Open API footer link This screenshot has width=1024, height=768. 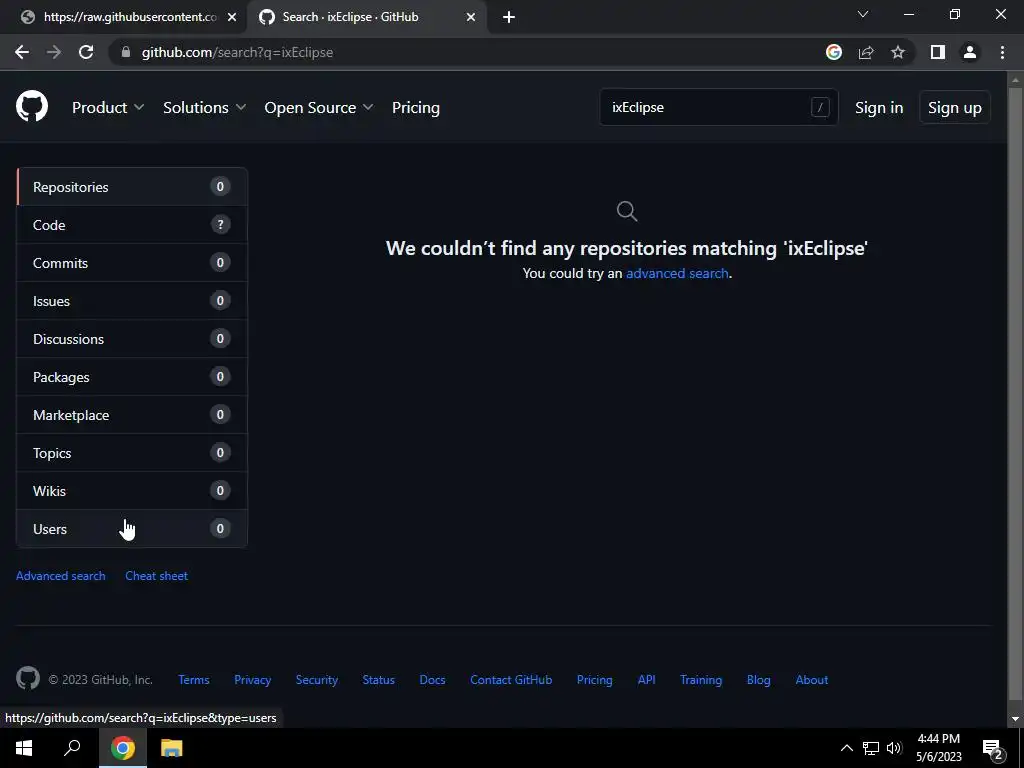[x=647, y=679]
